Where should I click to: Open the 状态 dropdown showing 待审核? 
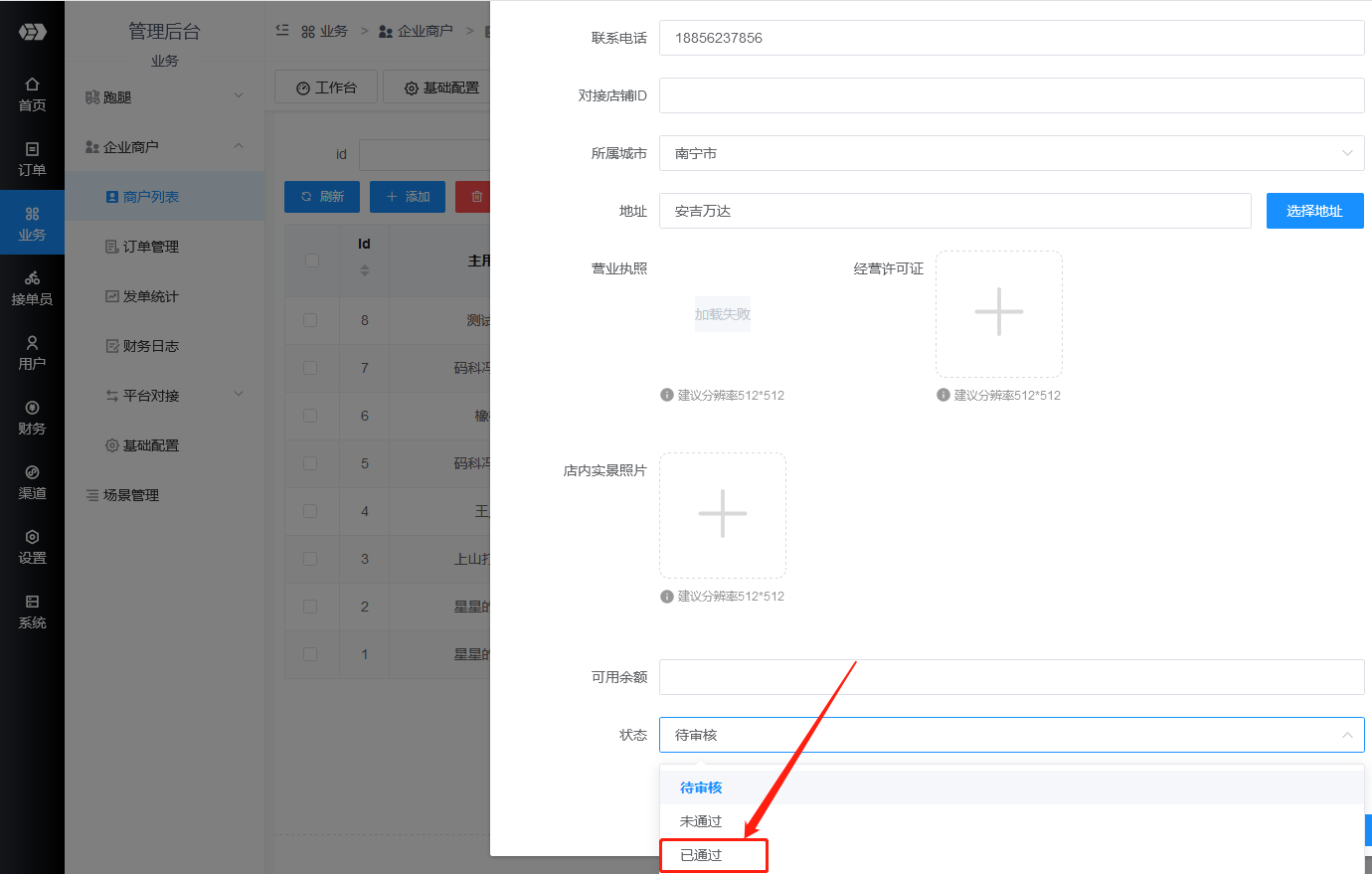(1011, 735)
